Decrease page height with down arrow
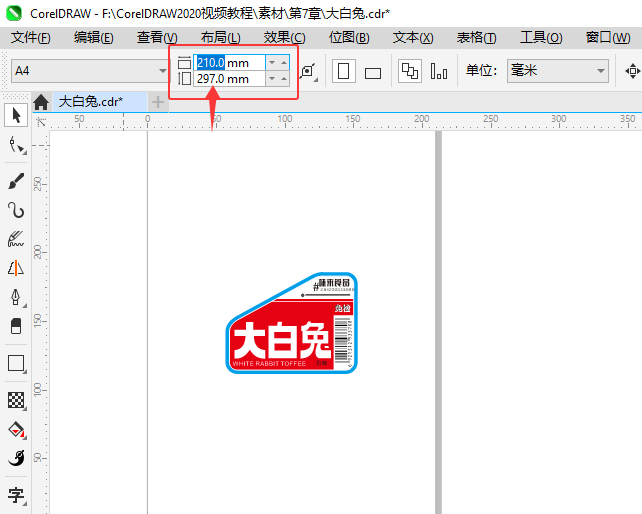642x514 pixels. [272, 78]
